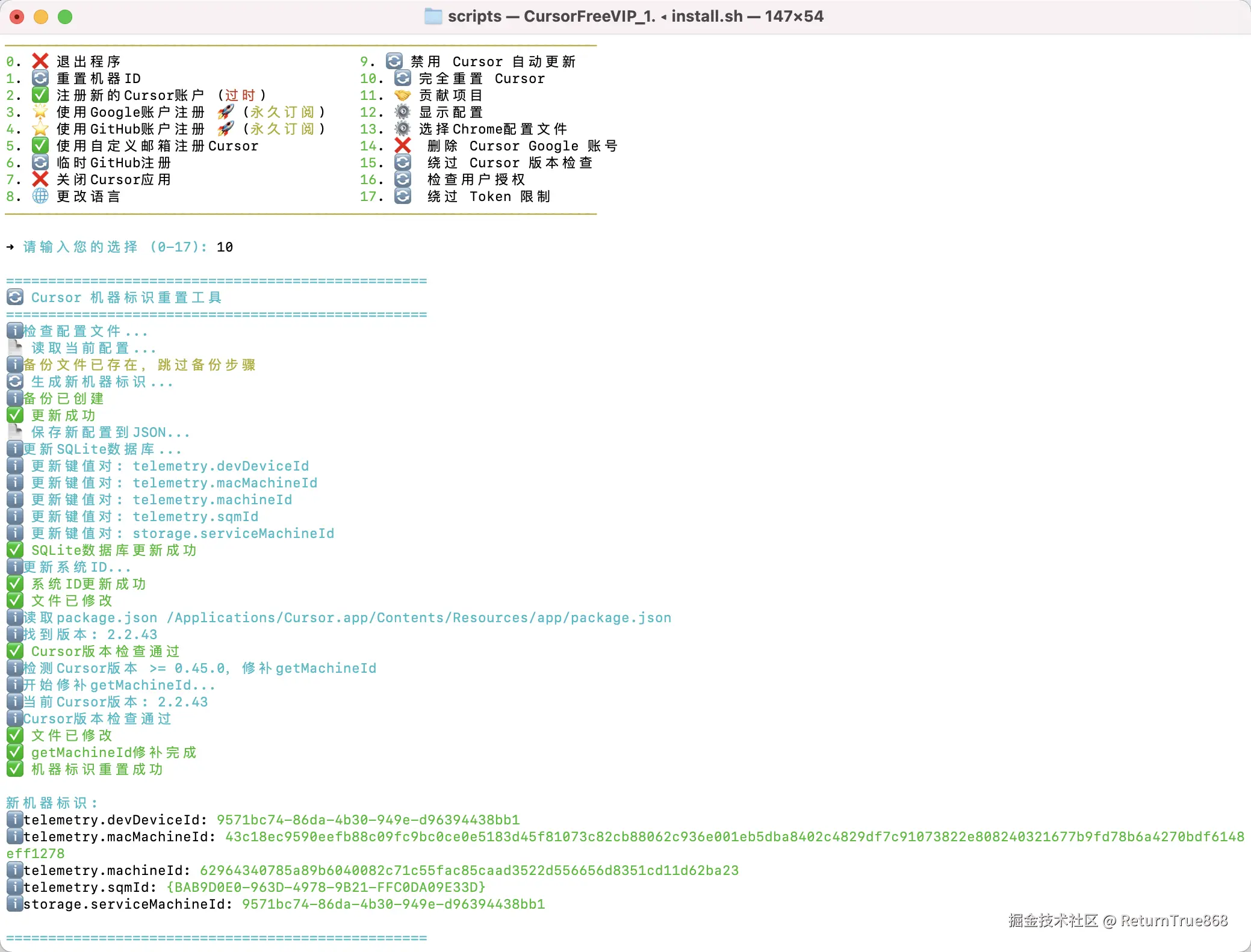This screenshot has height=952, width=1251.
Task: Click green checkmark beside 使用自定义邮箱注册Cursor
Action: pos(40,146)
